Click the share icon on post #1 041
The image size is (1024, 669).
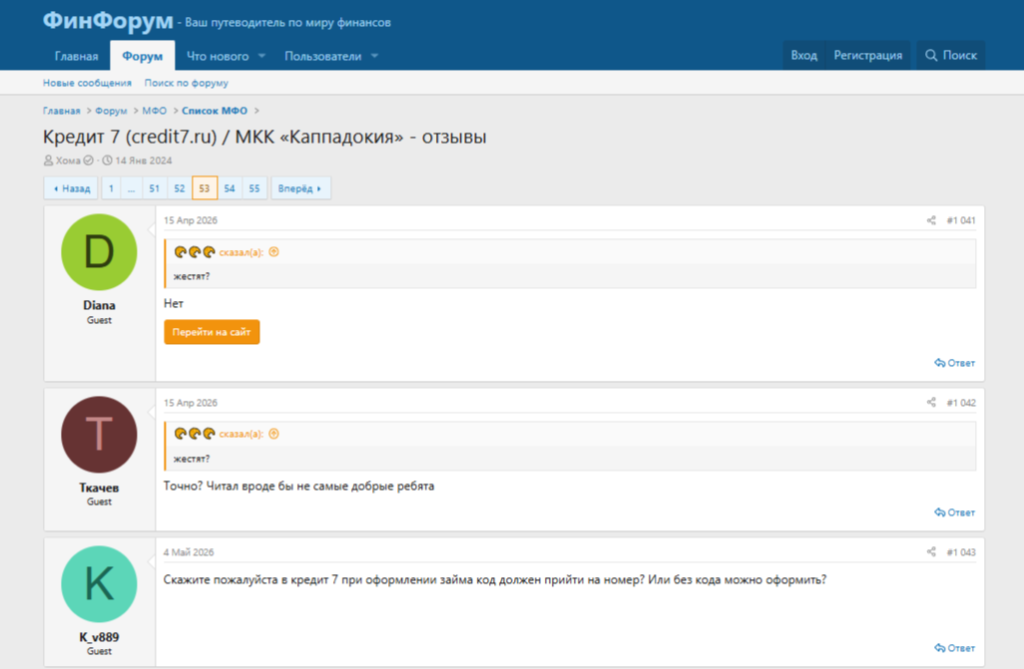click(x=931, y=220)
